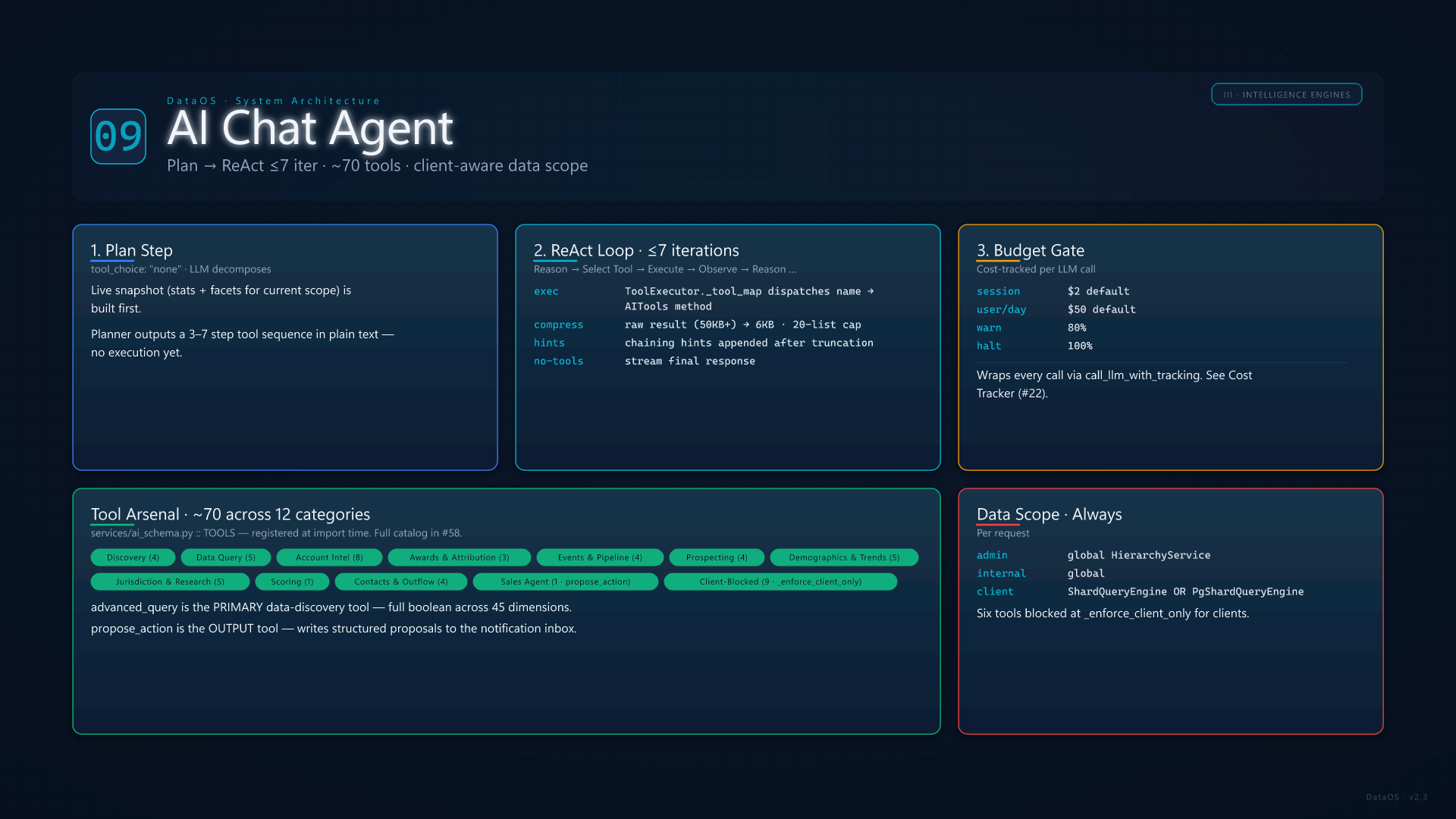
Task: Click the DataOS v2.3 footer label
Action: 1397,797
